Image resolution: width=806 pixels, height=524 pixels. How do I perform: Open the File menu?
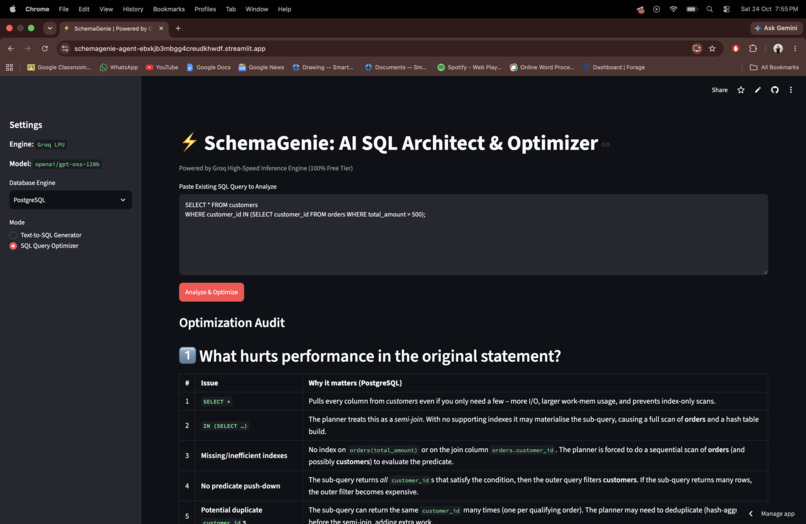(x=64, y=9)
